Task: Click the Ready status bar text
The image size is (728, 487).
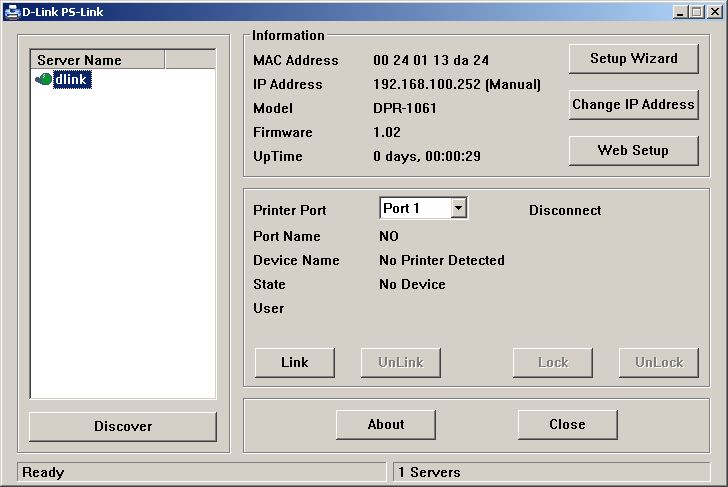Action: pyautogui.click(x=43, y=473)
